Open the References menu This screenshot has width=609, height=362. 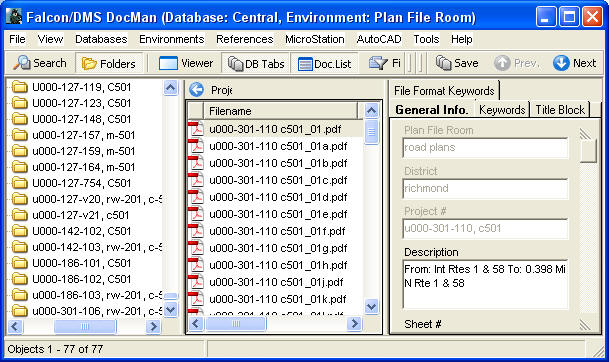point(245,39)
